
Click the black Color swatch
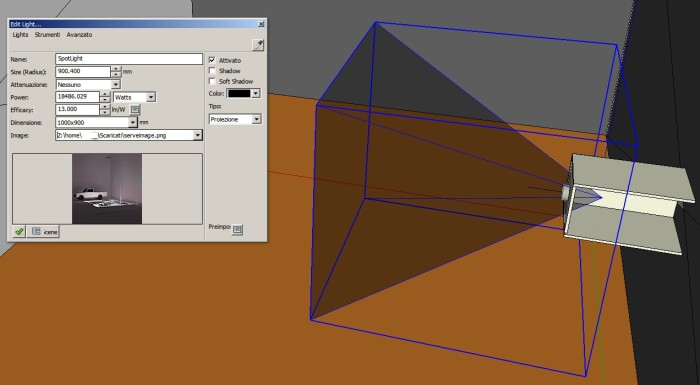[x=239, y=93]
